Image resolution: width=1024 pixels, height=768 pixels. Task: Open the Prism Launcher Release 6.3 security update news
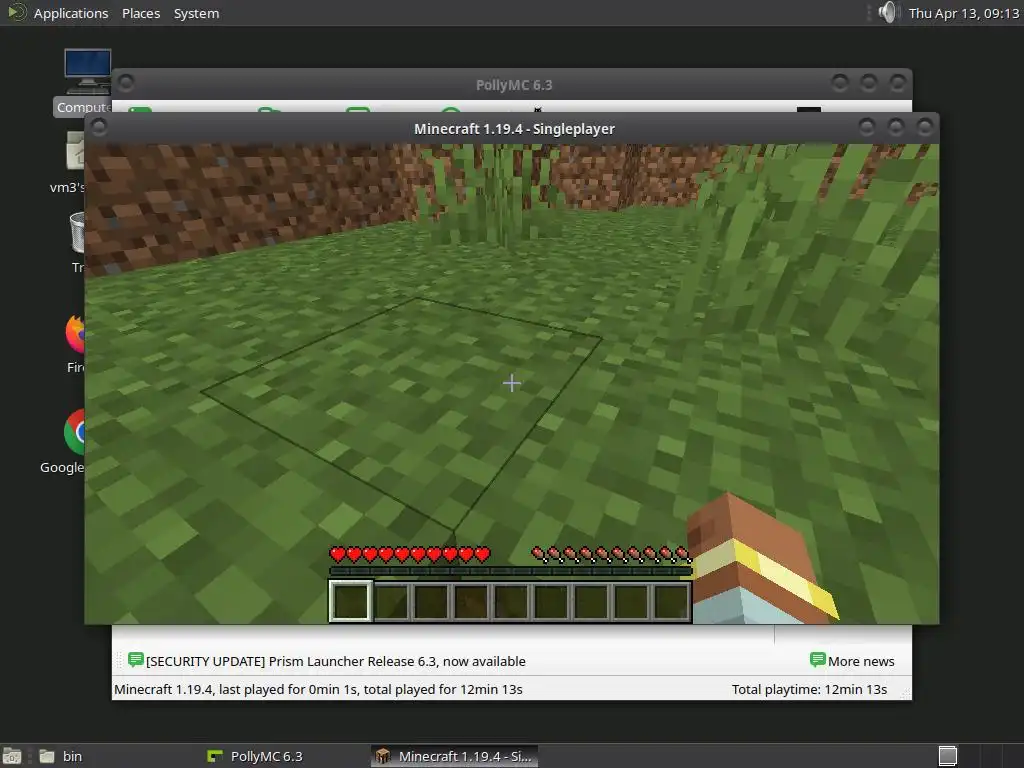336,661
